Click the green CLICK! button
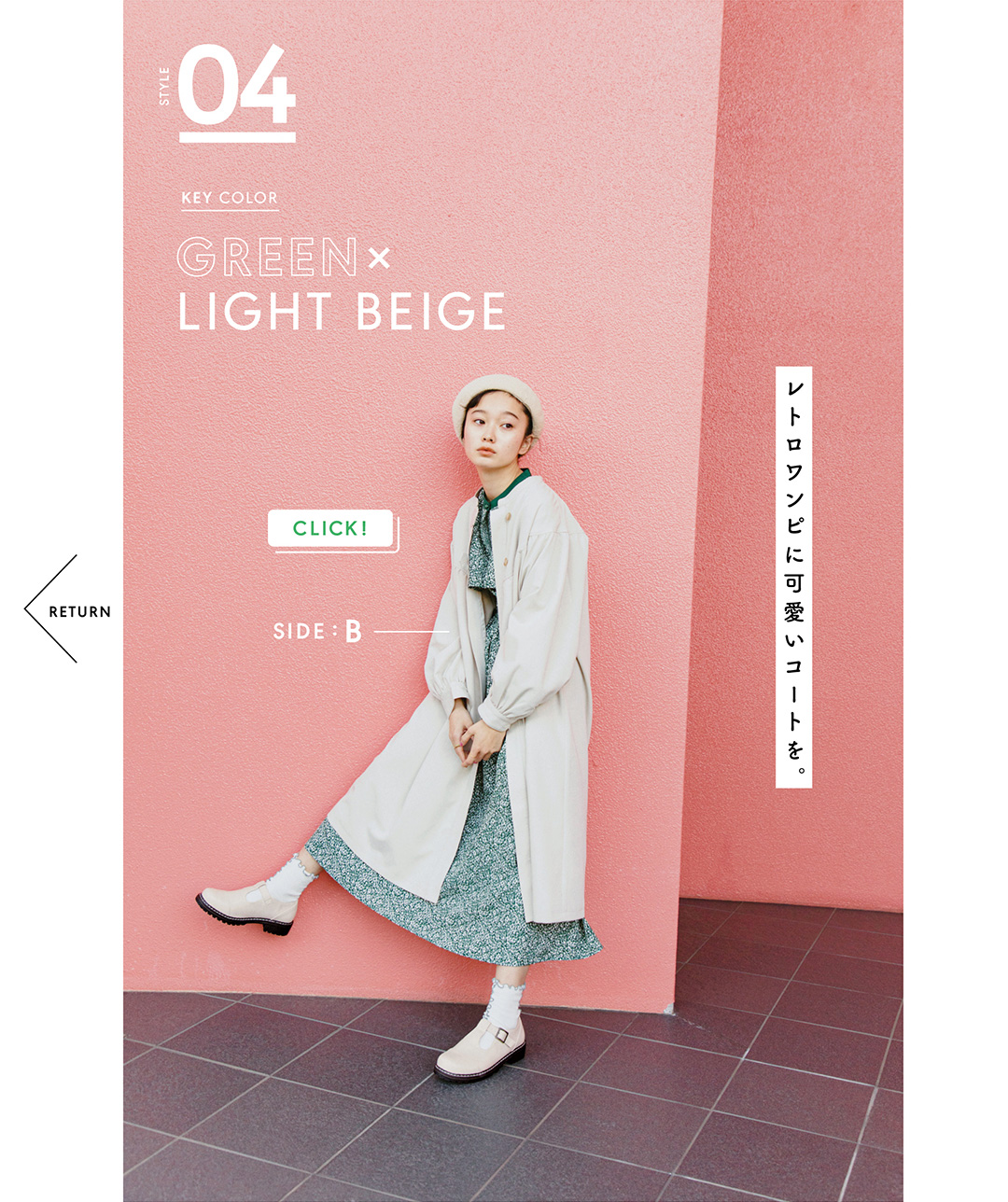 pos(330,528)
